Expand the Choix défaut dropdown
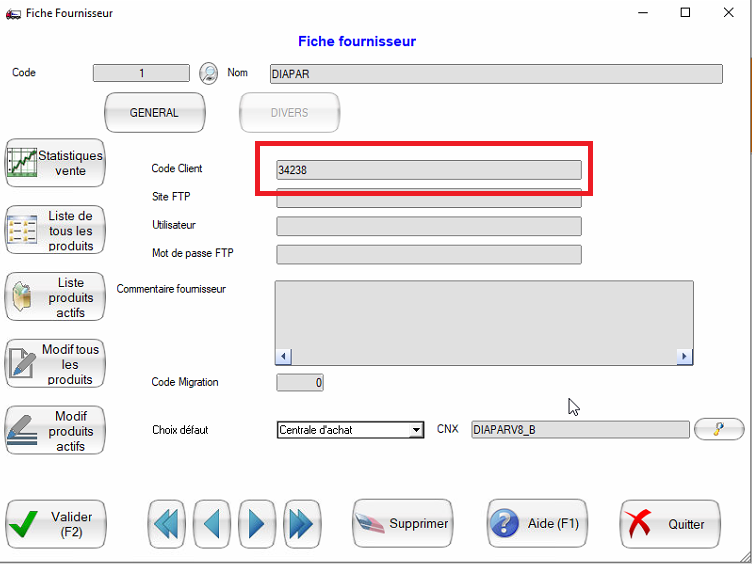The image size is (752, 564). coord(416,430)
